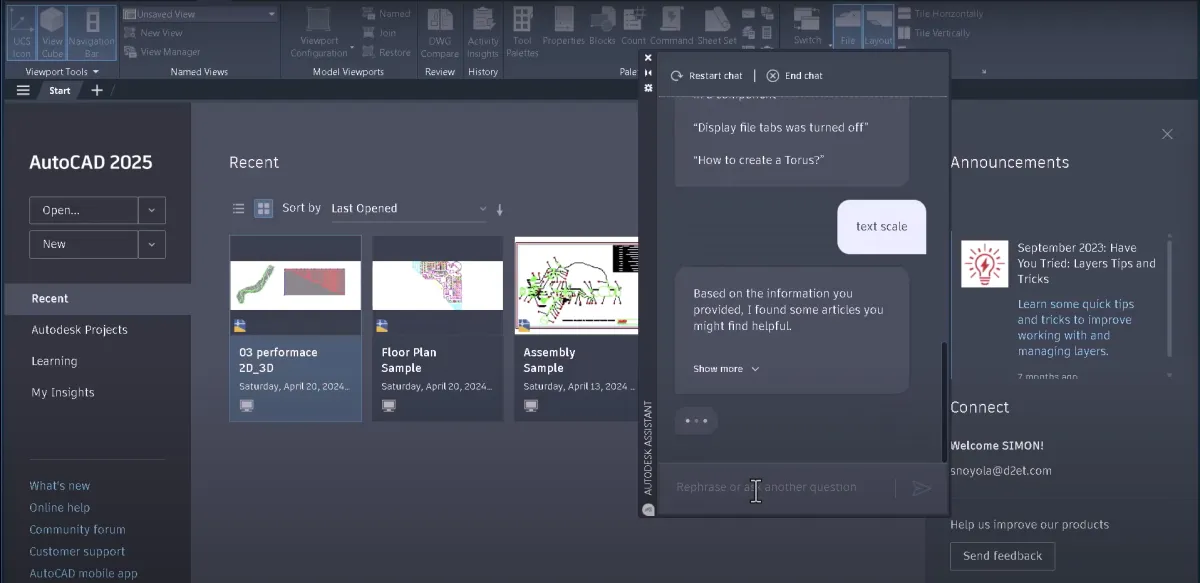
Task: Click the Assistant palette auto-hide icon
Action: pos(648,73)
